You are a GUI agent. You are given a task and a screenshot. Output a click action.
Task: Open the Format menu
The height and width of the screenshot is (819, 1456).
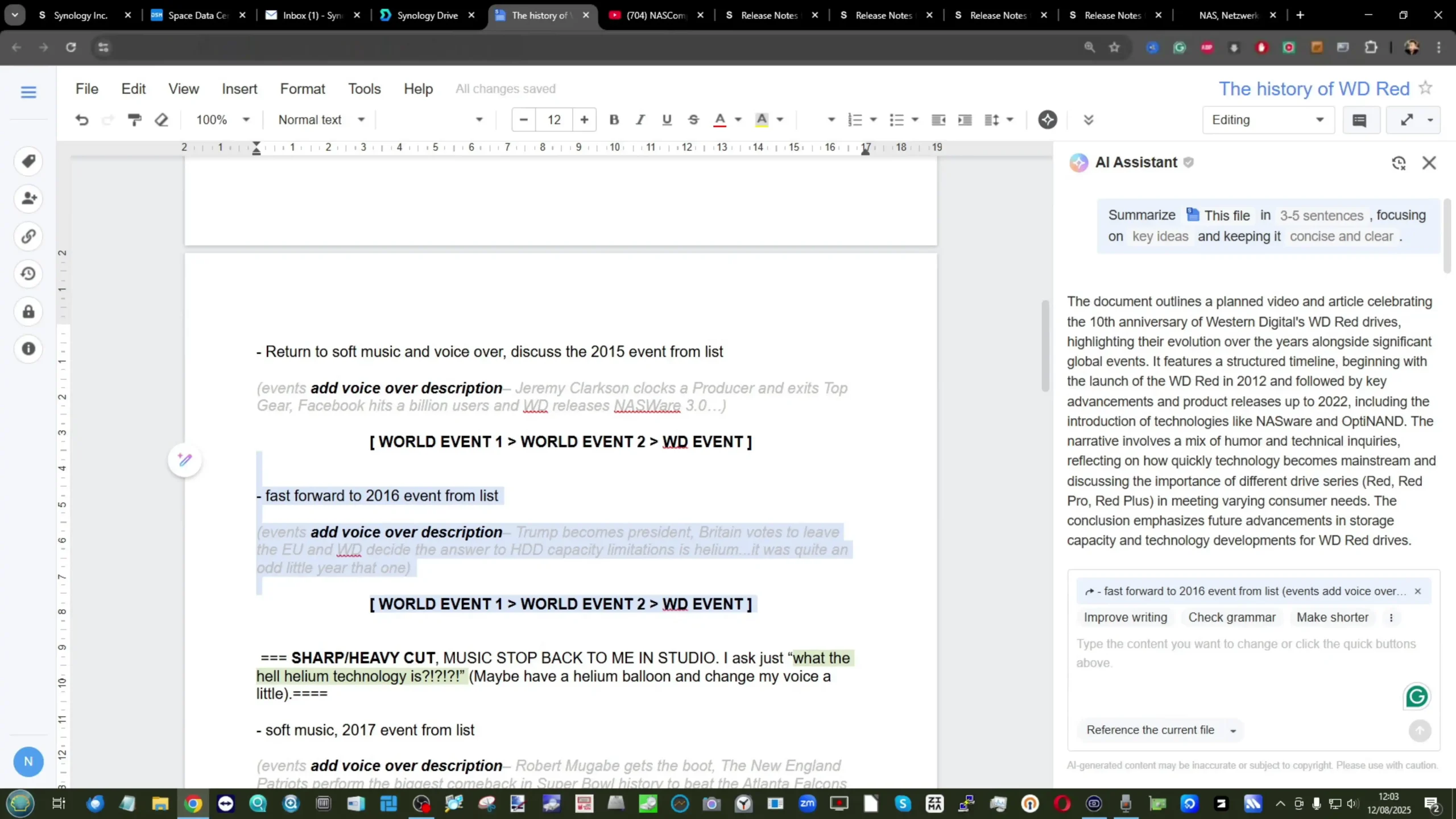(303, 89)
